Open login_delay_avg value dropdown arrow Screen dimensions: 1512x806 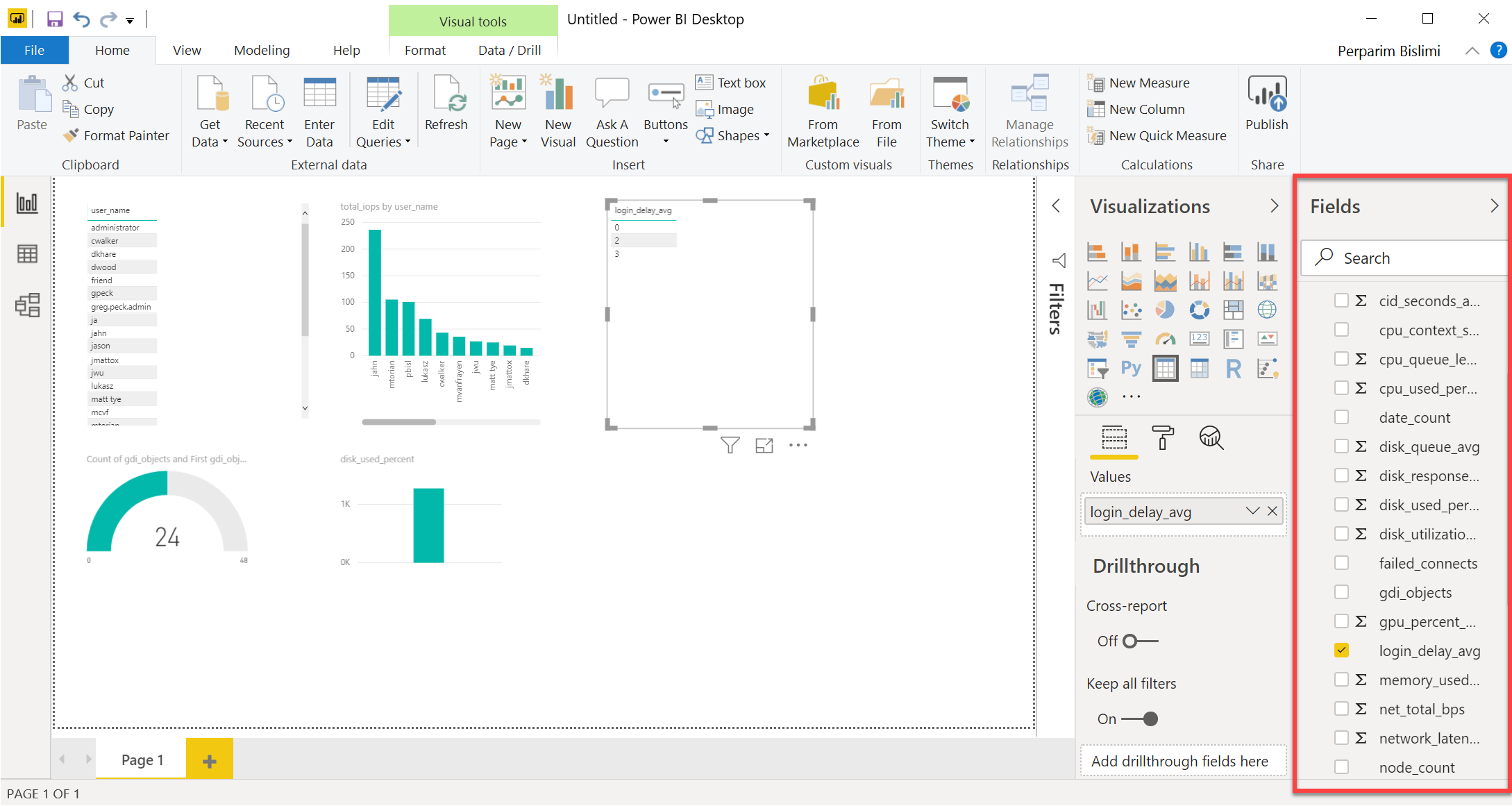coord(1252,512)
